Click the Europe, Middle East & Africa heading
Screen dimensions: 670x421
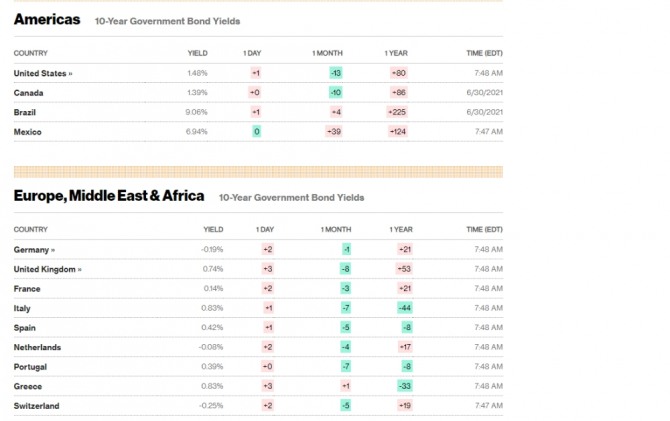[109, 196]
